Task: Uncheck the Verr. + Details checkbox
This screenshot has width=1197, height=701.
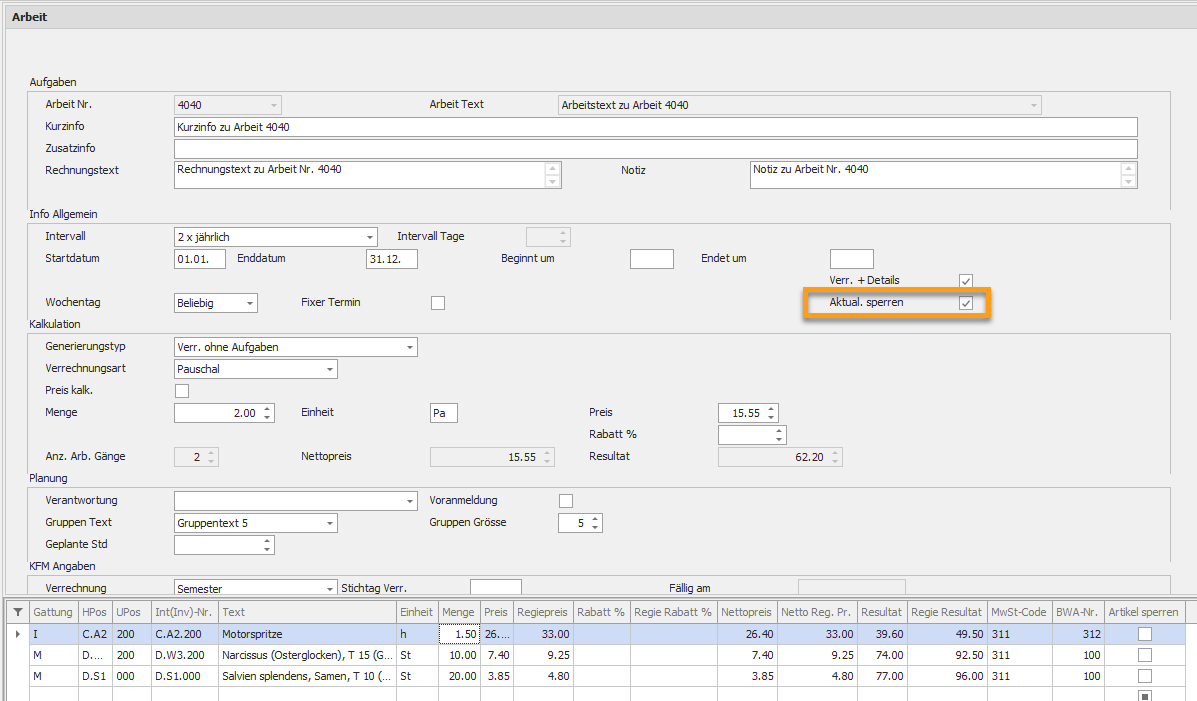Action: point(966,281)
